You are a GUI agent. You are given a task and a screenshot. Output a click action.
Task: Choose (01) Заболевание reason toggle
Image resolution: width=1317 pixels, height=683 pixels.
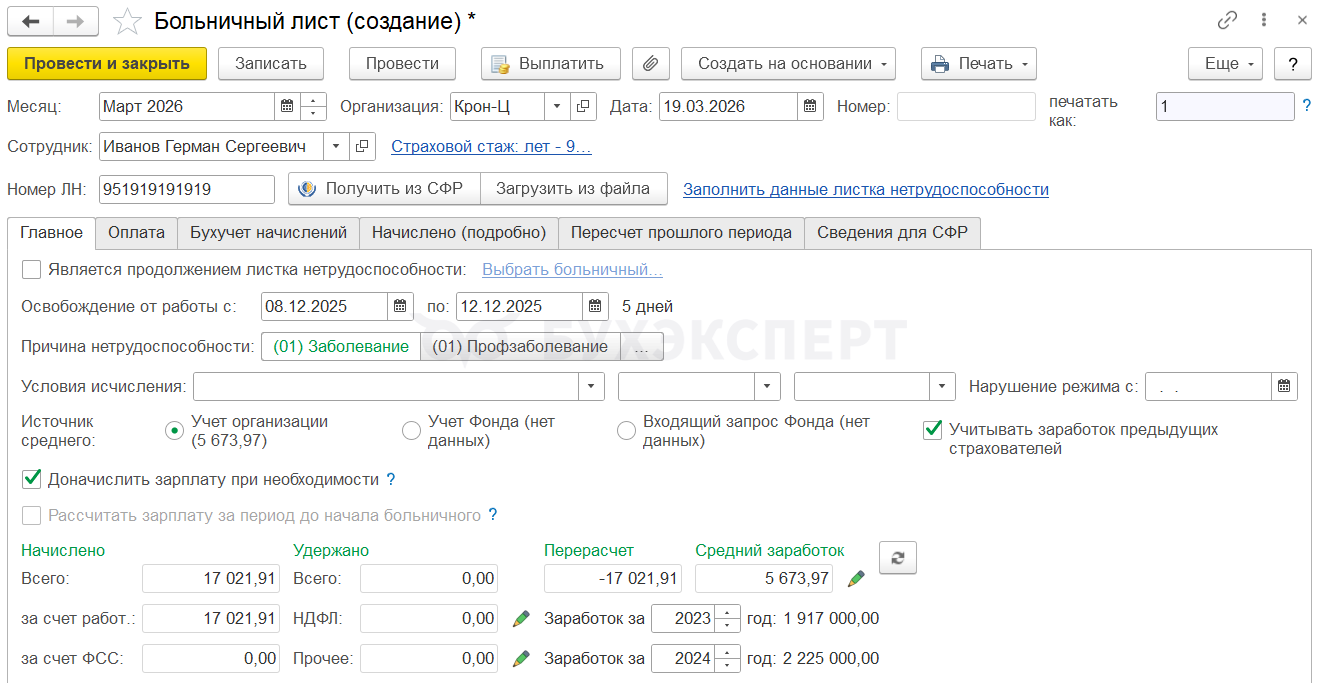341,346
